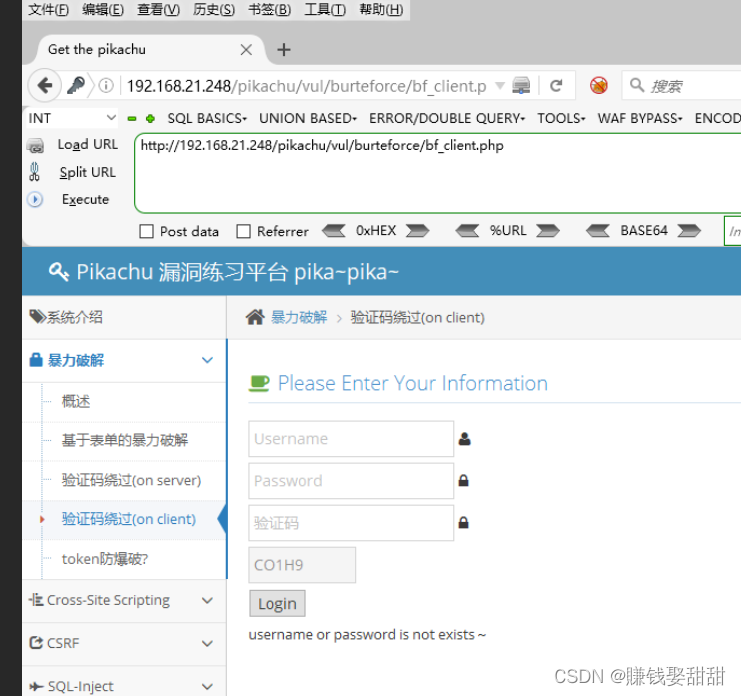The image size is (741, 696).
Task: Click the Load URL hard-drive icon
Action: click(35, 146)
